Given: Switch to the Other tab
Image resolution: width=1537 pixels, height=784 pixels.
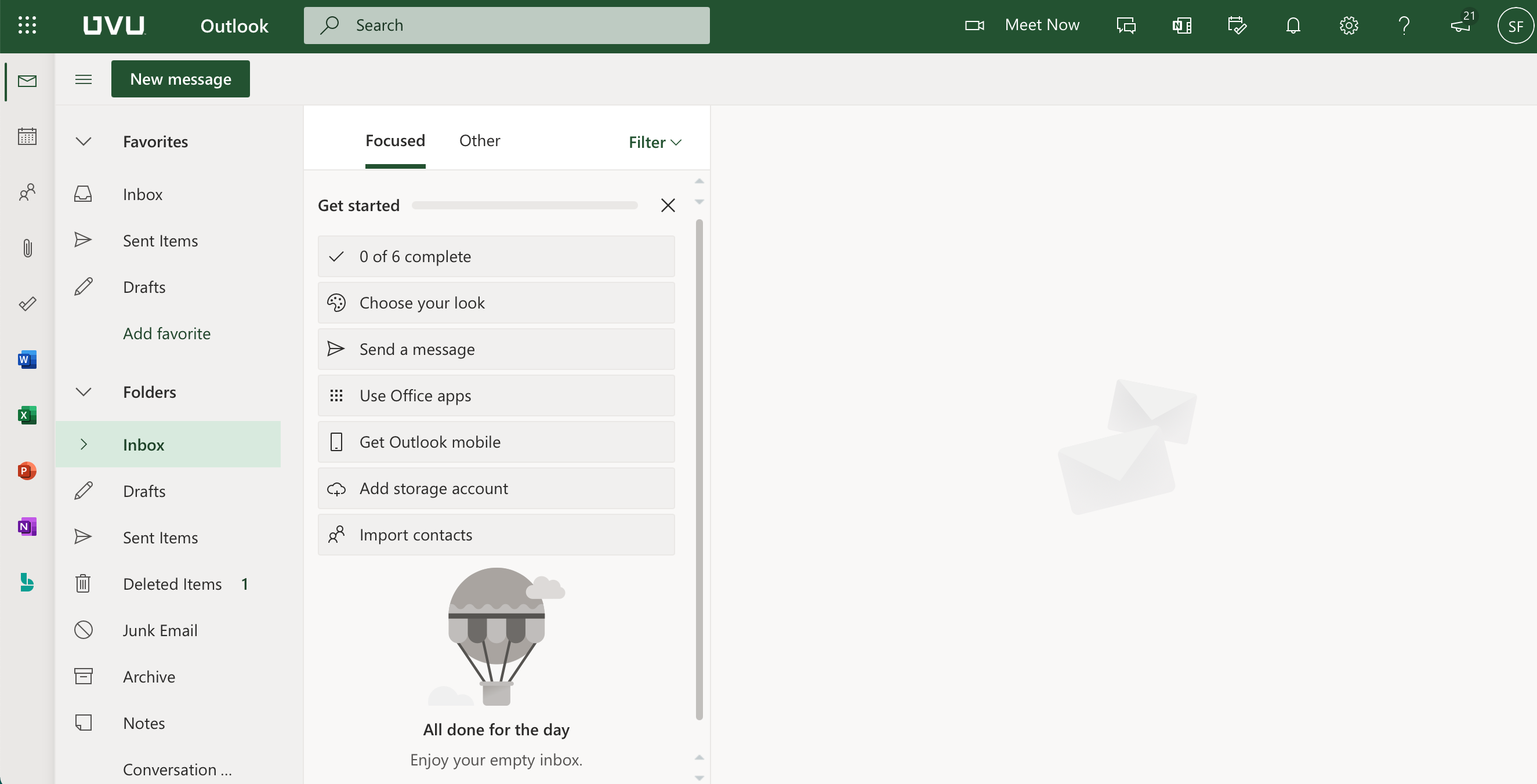Looking at the screenshot, I should pos(479,141).
